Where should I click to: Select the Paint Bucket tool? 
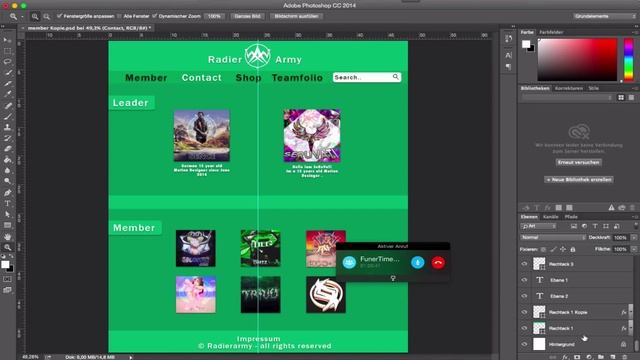(x=7, y=160)
